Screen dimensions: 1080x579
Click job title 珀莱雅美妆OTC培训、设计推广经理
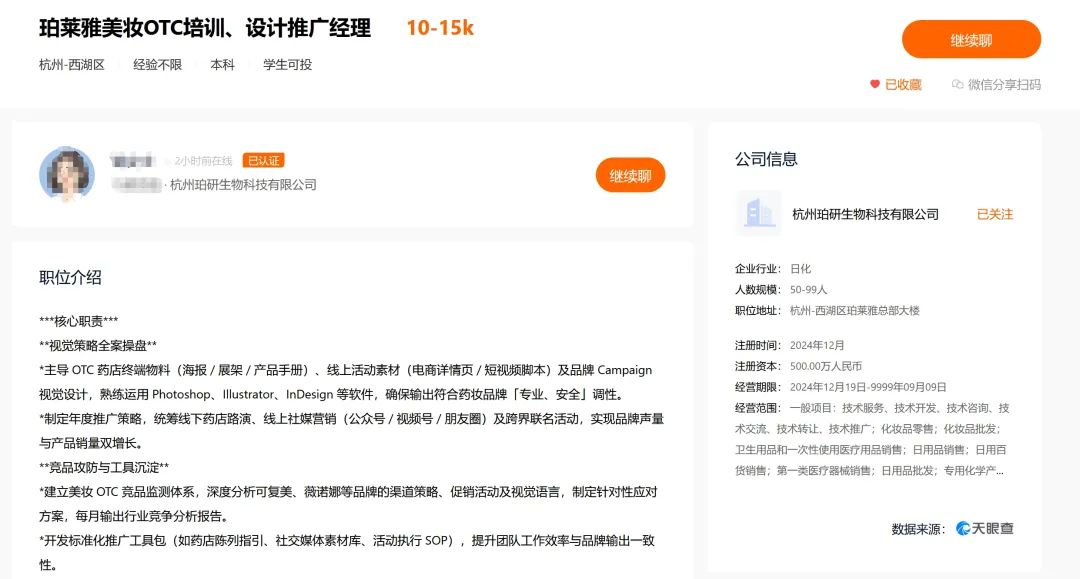[x=205, y=28]
